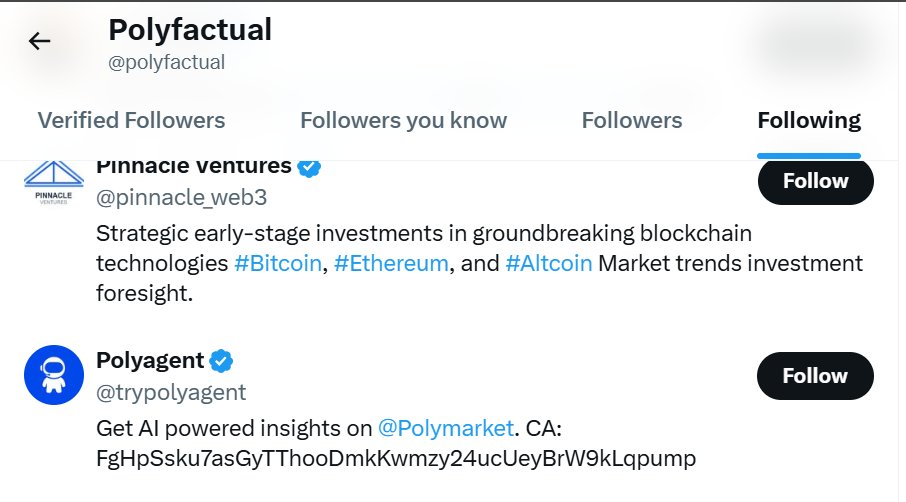Click Polyagent verified checkmark badge
The width and height of the screenshot is (906, 502).
tap(221, 361)
